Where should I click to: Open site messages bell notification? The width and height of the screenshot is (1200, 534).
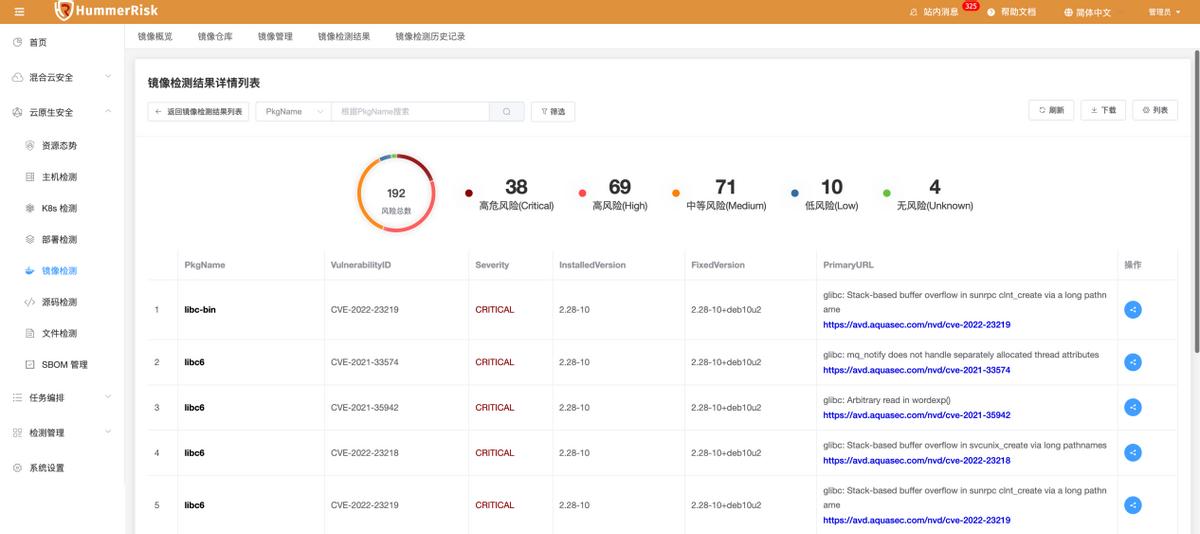tap(913, 12)
